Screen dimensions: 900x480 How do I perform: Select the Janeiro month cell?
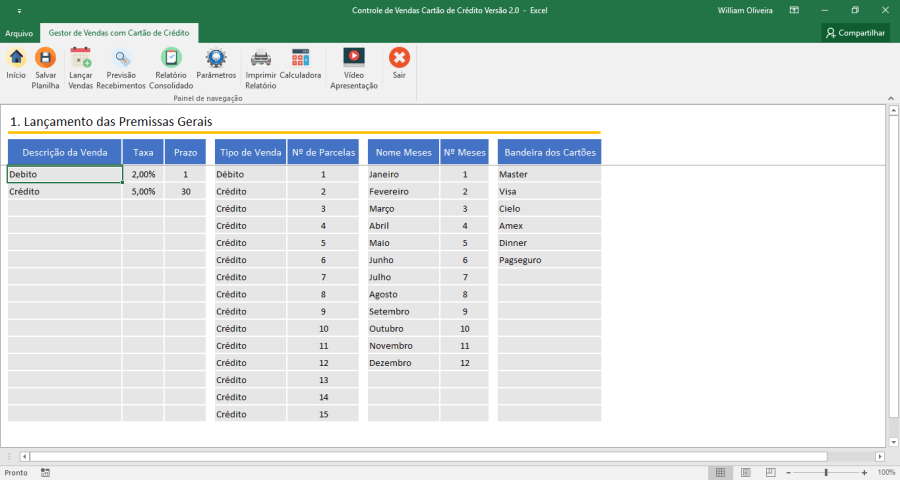pos(404,174)
